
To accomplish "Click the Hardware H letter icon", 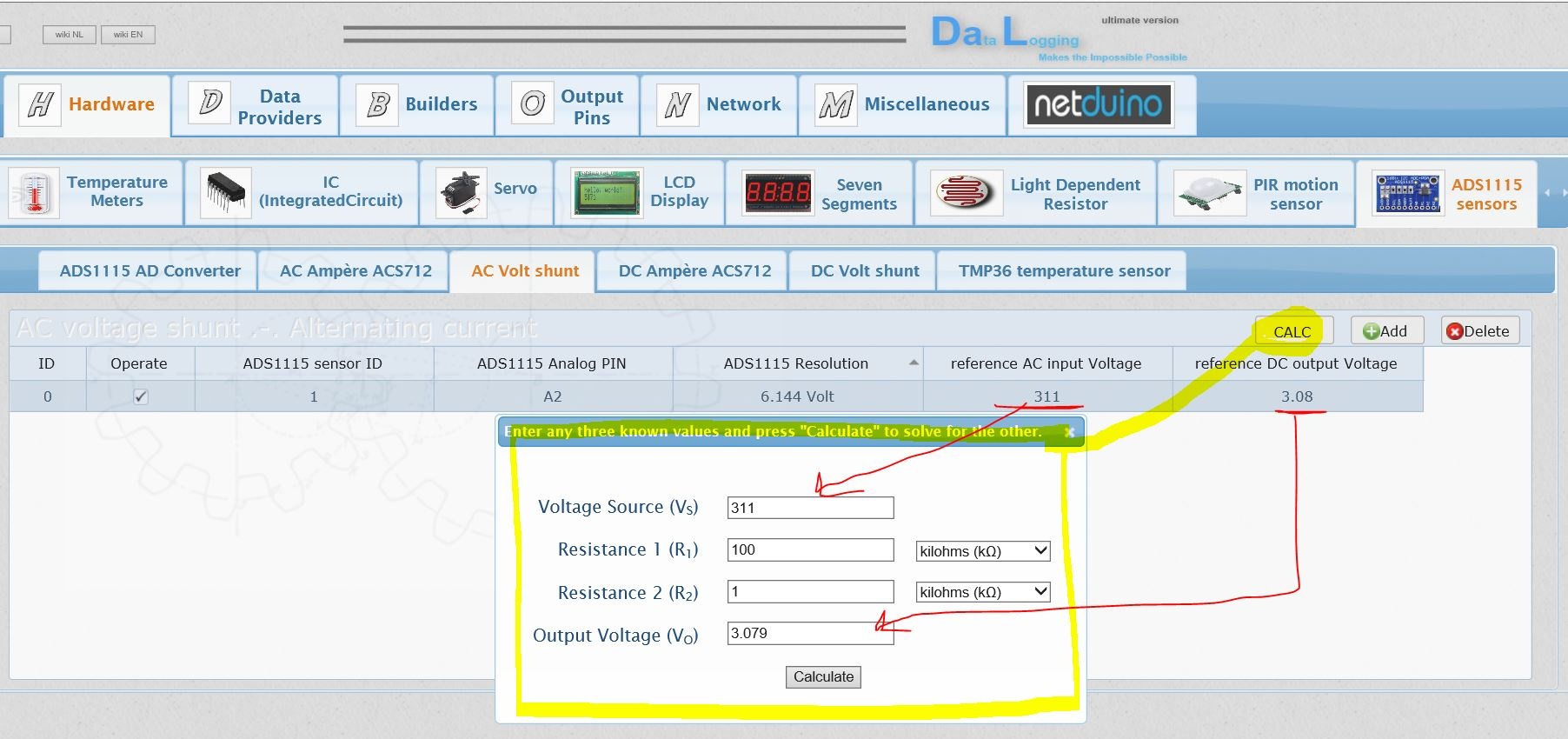I will point(40,104).
